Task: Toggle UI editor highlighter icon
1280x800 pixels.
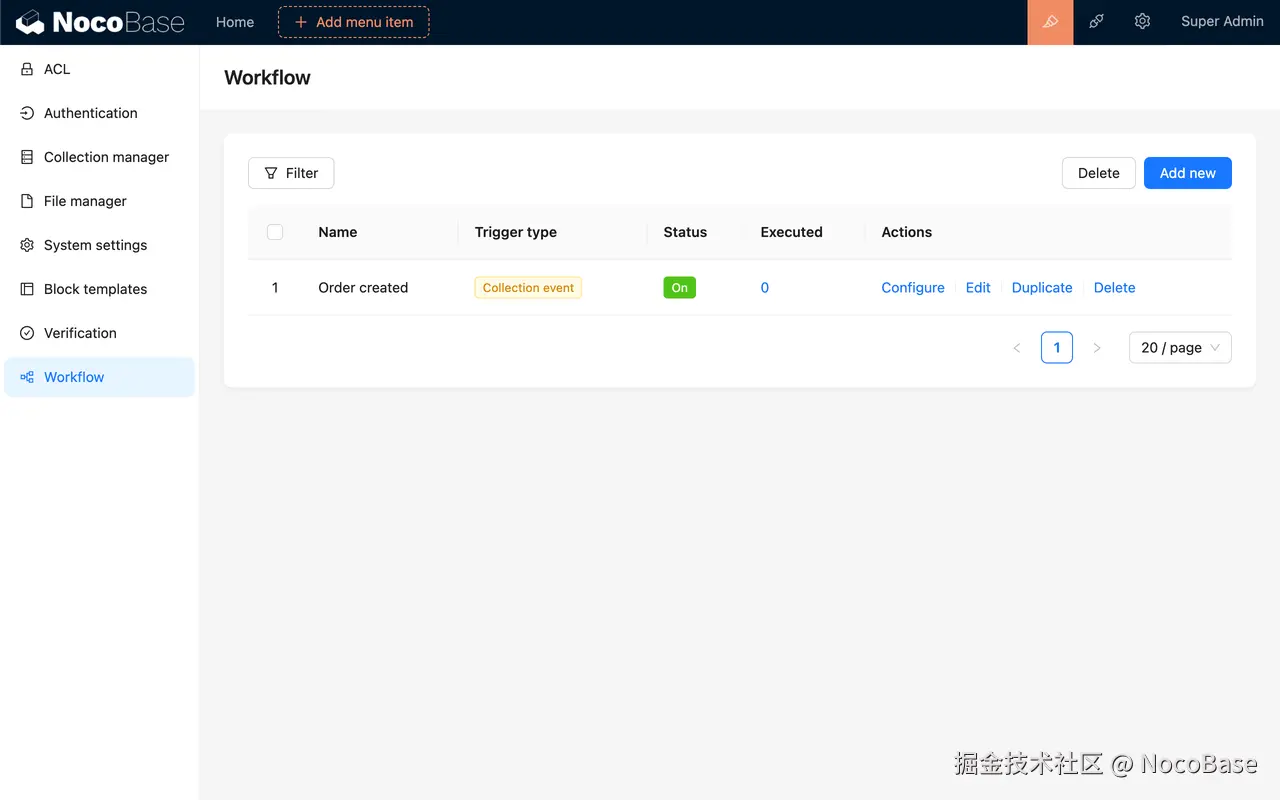Action: (1050, 22)
